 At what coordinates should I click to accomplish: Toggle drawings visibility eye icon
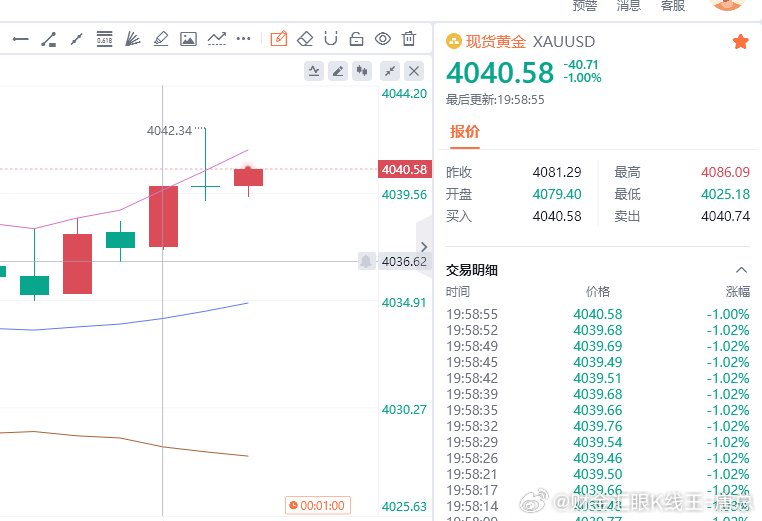pos(383,39)
